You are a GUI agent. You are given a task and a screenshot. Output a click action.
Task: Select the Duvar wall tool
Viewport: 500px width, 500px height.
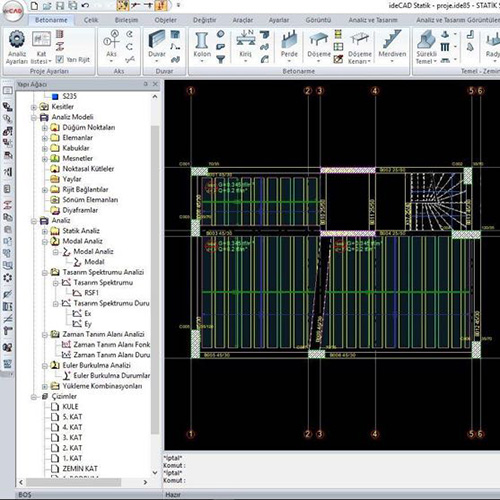[x=156, y=46]
